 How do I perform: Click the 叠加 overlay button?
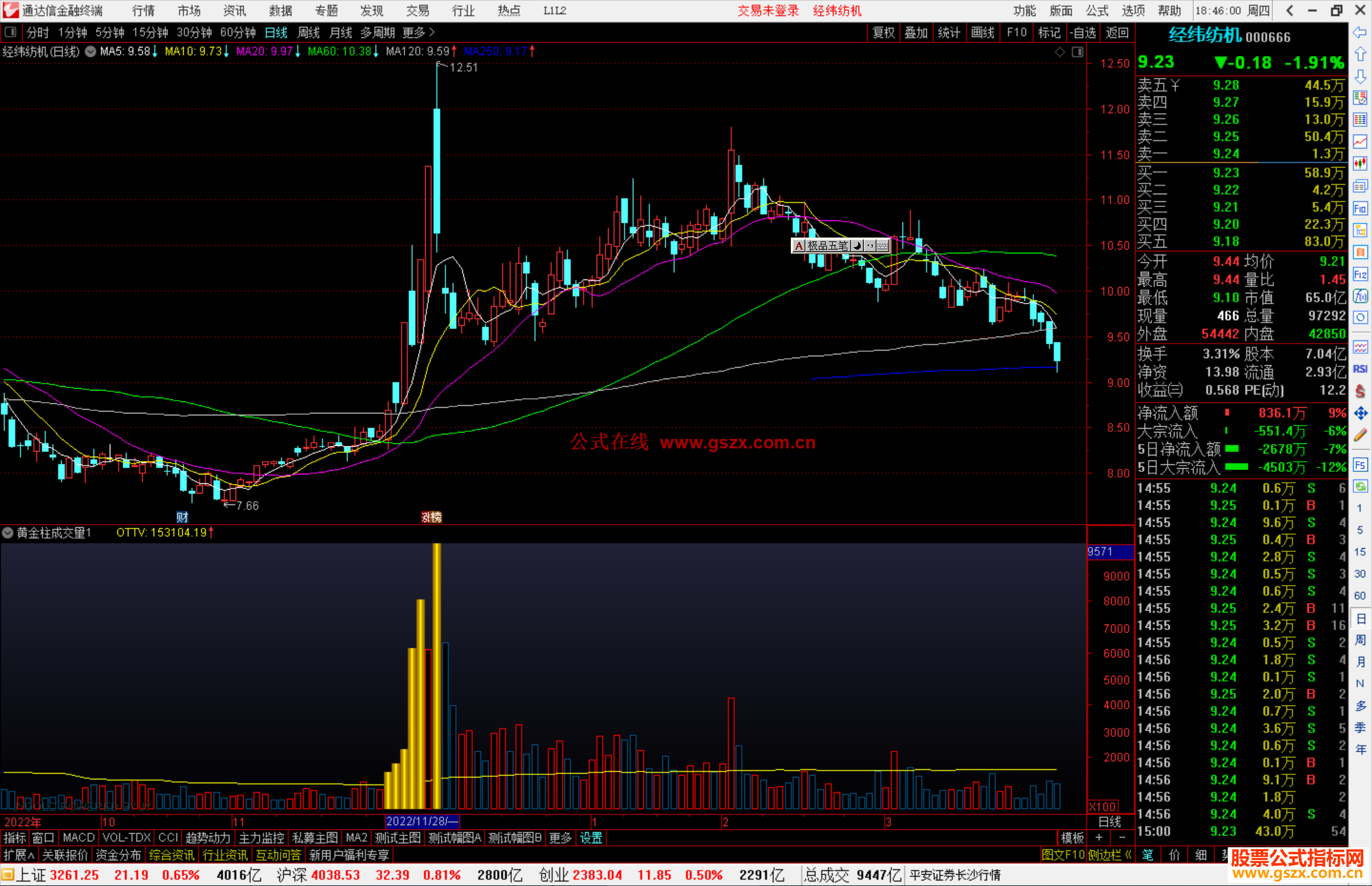(x=916, y=32)
